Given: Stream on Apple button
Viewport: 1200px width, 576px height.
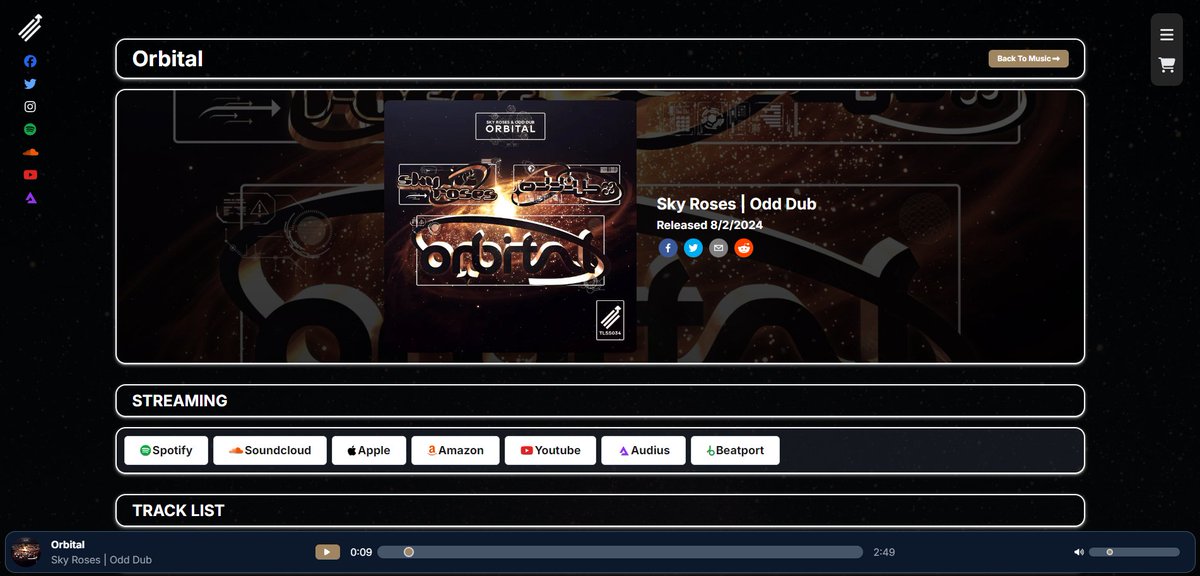Looking at the screenshot, I should tap(368, 451).
